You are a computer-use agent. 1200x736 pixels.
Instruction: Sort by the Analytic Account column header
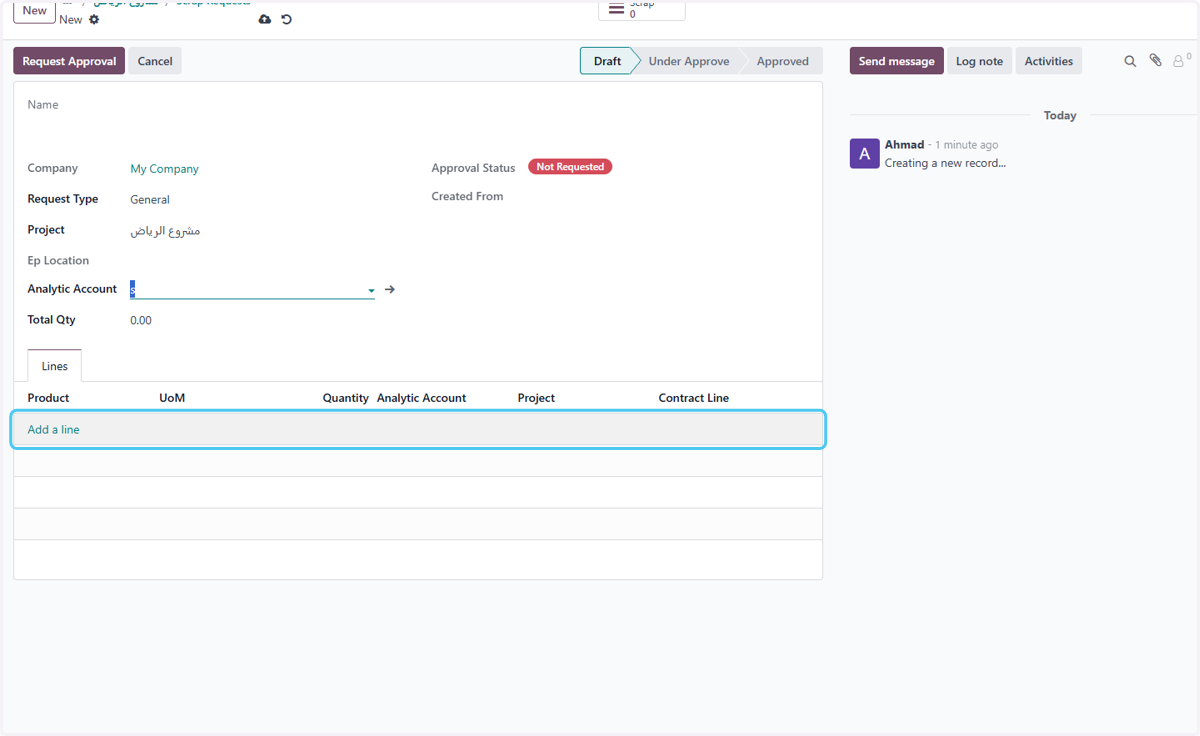point(421,398)
